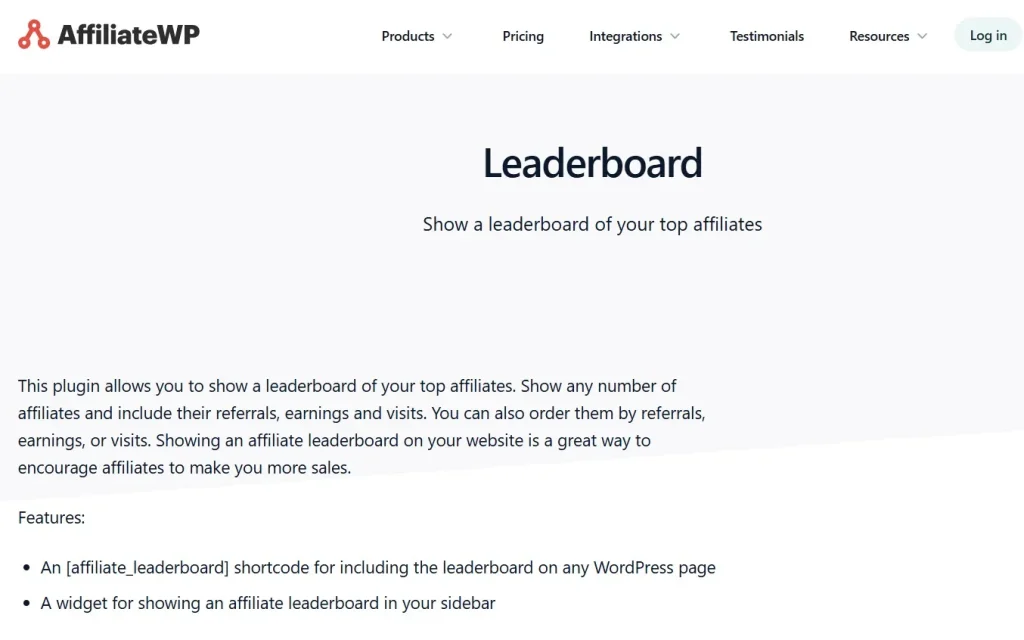Select the [affiliate_leaderboard] shortcode bullet text
The image size is (1024, 640).
click(x=378, y=567)
